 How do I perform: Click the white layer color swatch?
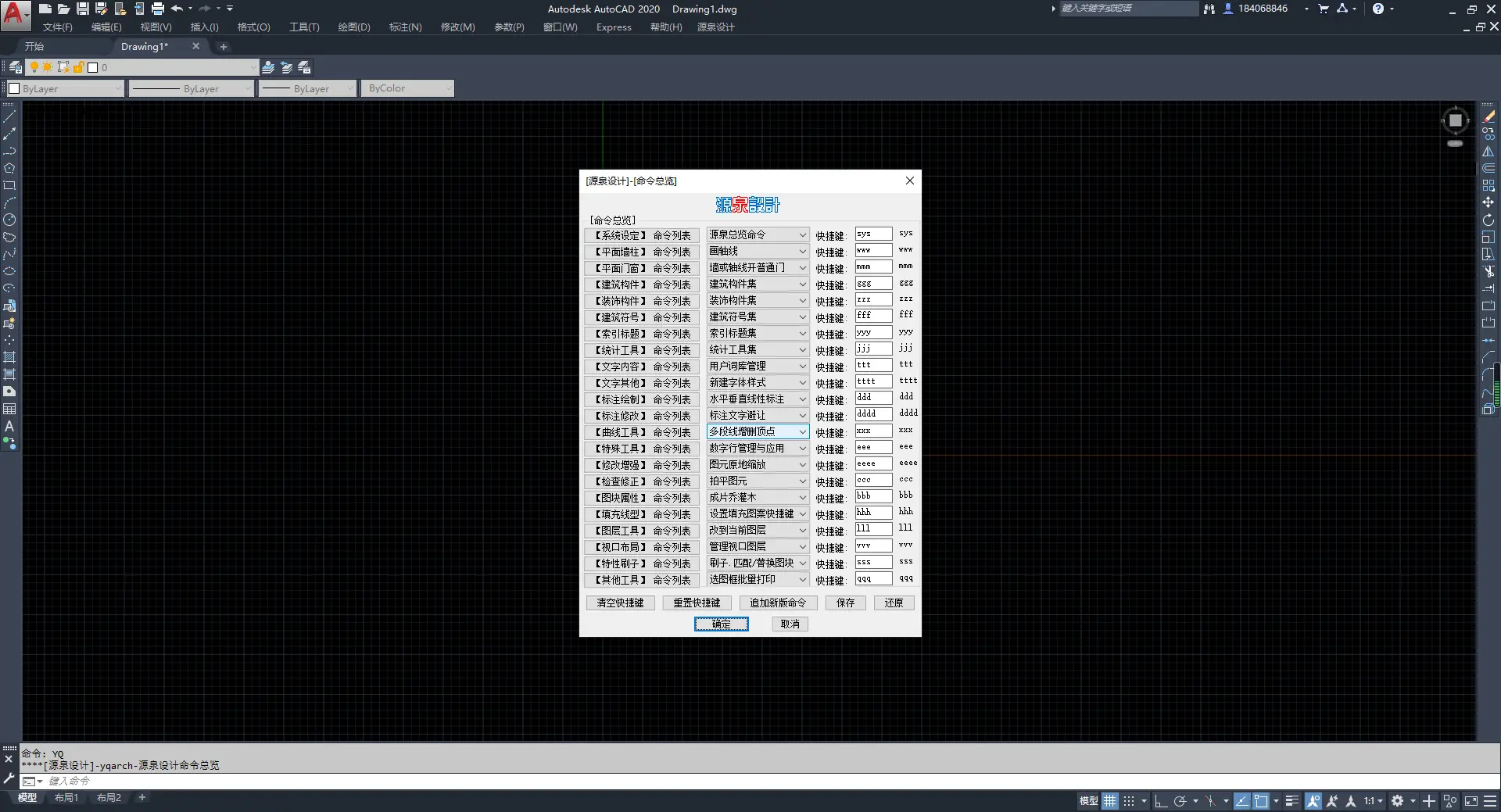click(93, 67)
